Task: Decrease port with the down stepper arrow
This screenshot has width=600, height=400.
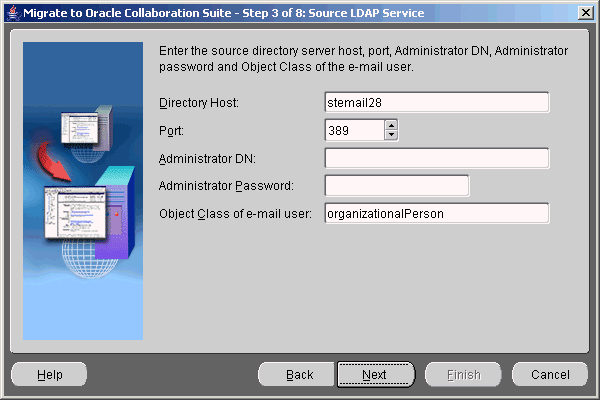Action: coord(391,135)
